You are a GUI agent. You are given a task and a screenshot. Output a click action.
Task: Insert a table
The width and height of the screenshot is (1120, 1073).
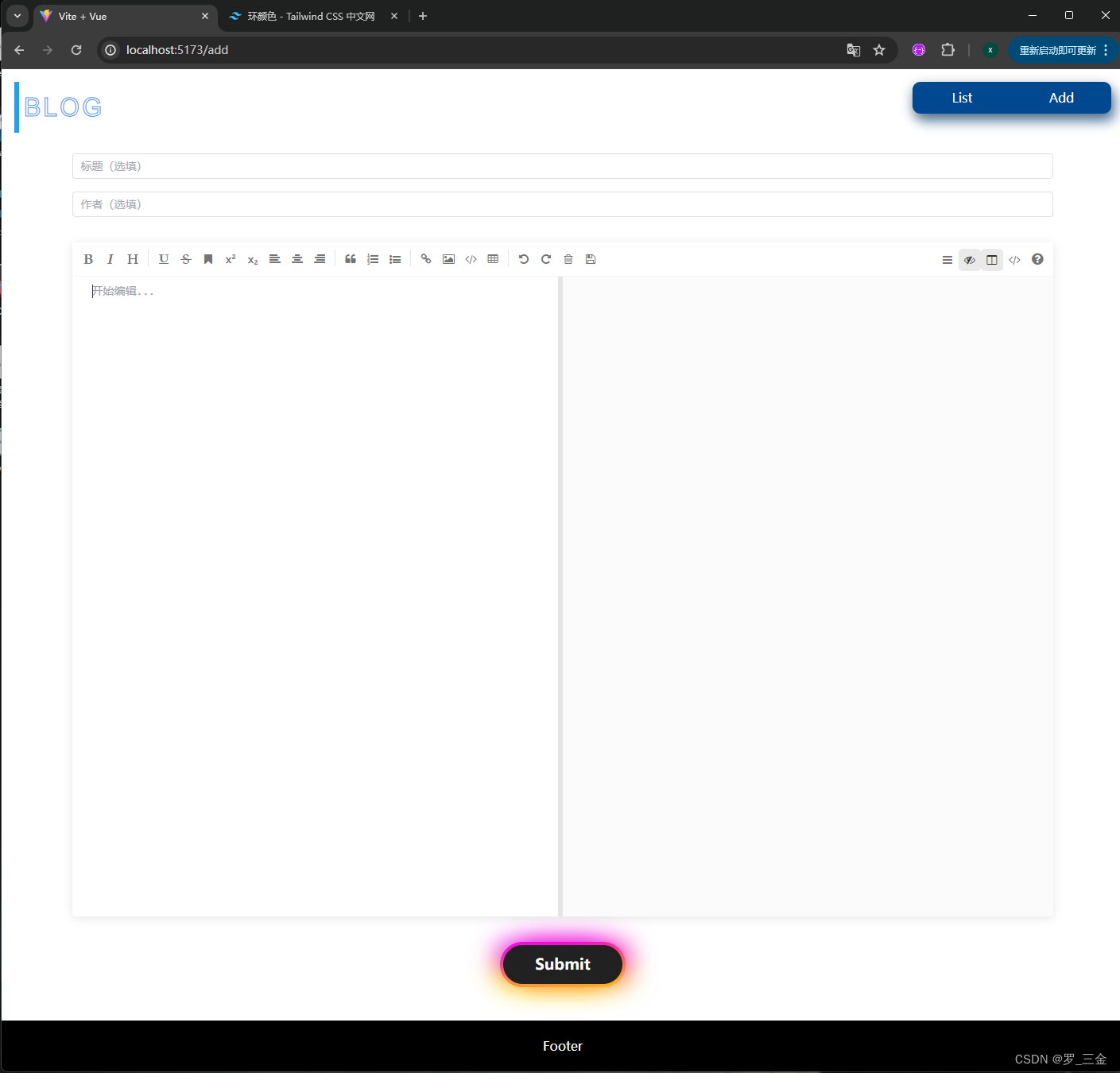click(x=493, y=259)
